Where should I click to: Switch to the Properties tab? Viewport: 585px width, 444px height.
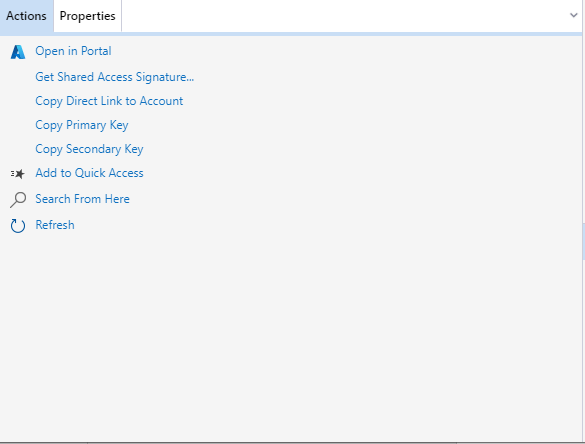[x=87, y=16]
